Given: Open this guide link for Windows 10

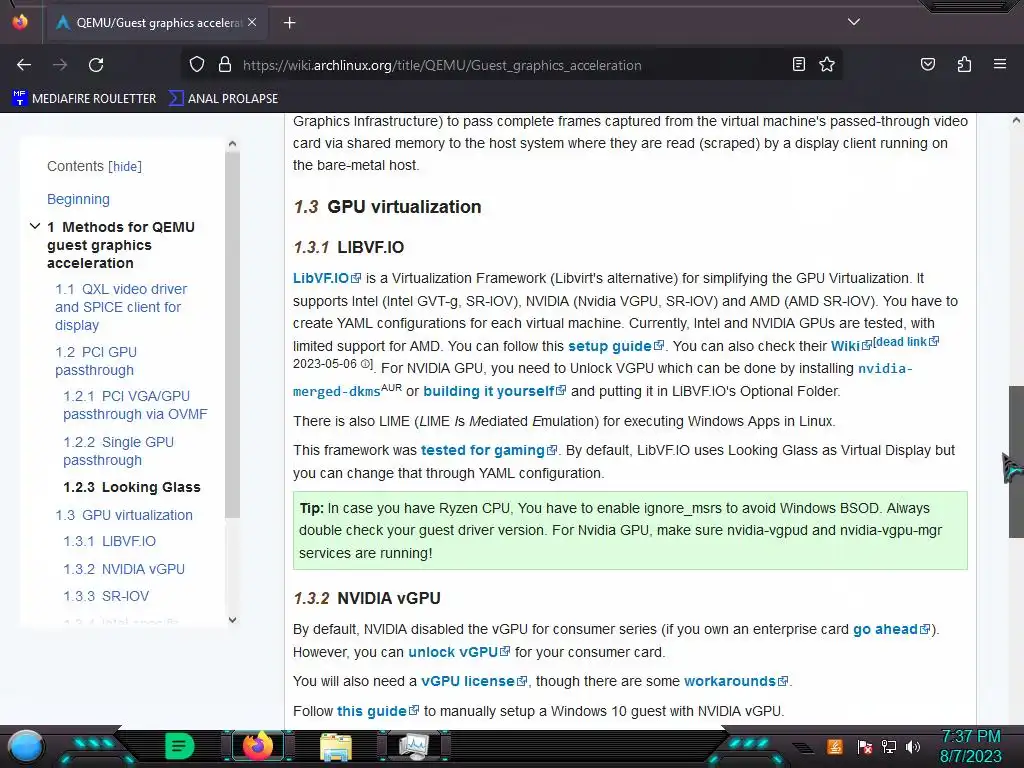Looking at the screenshot, I should [378, 711].
